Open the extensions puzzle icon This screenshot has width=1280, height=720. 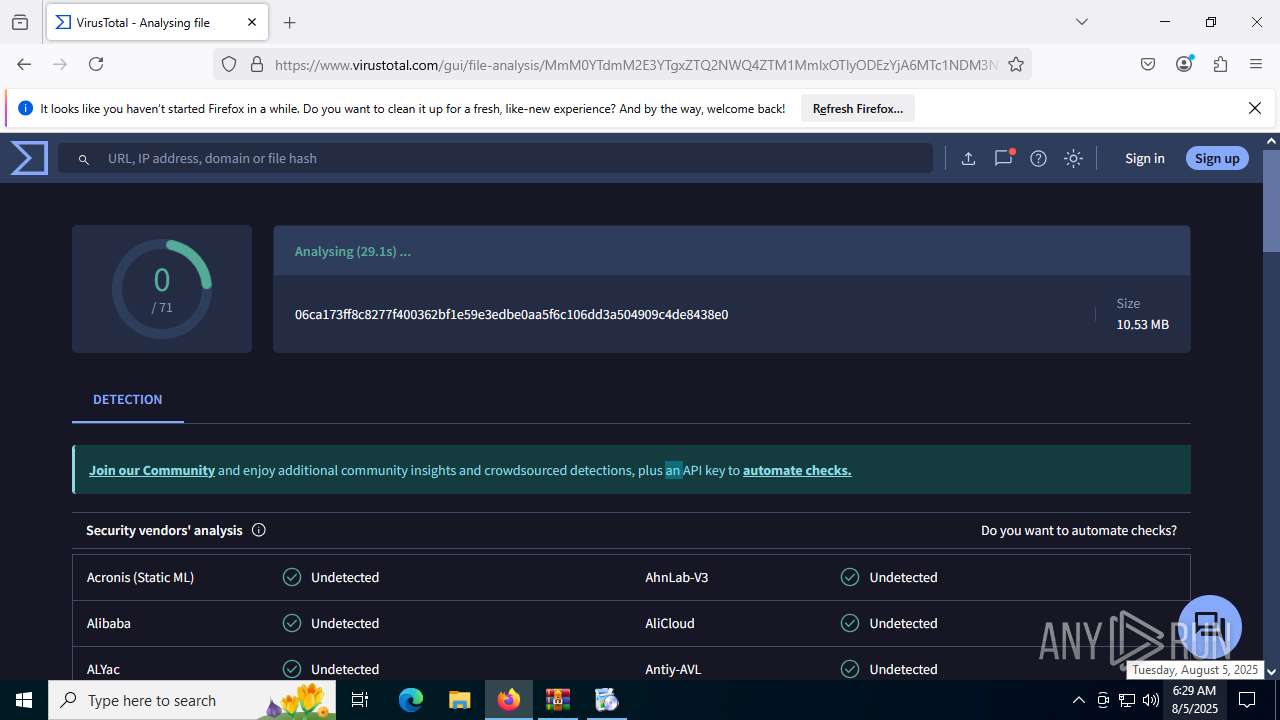pyautogui.click(x=1220, y=64)
